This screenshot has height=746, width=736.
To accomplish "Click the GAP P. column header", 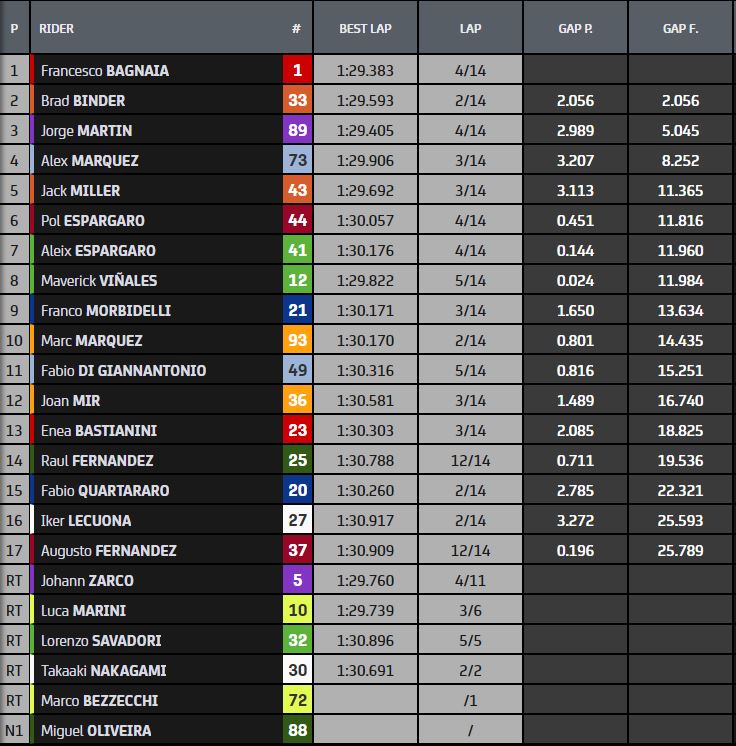I will pos(575,28).
